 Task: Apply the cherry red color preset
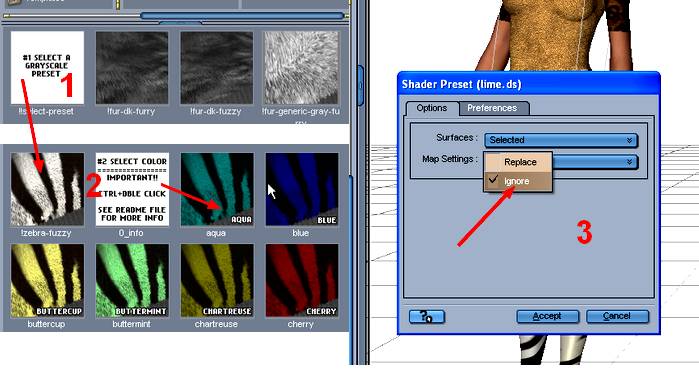click(x=301, y=280)
